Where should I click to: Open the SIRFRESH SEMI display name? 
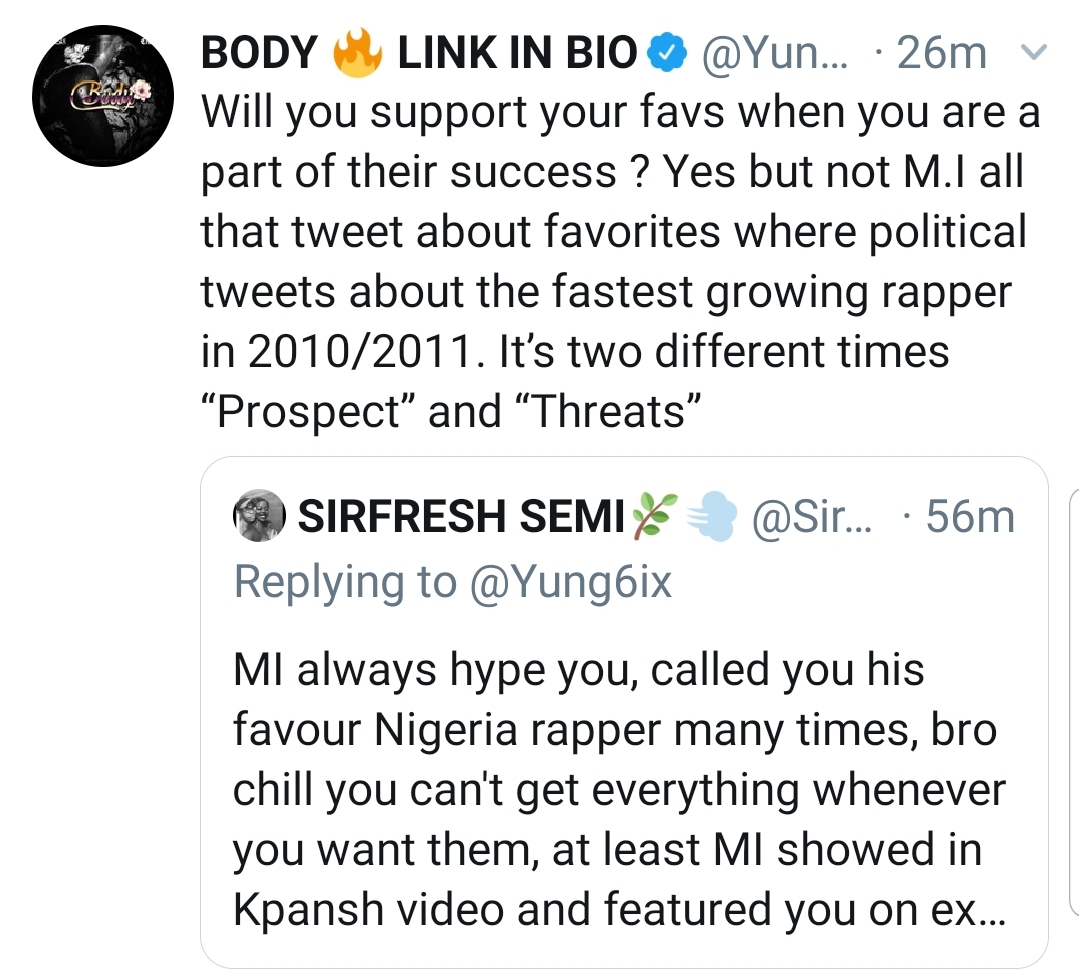click(462, 517)
